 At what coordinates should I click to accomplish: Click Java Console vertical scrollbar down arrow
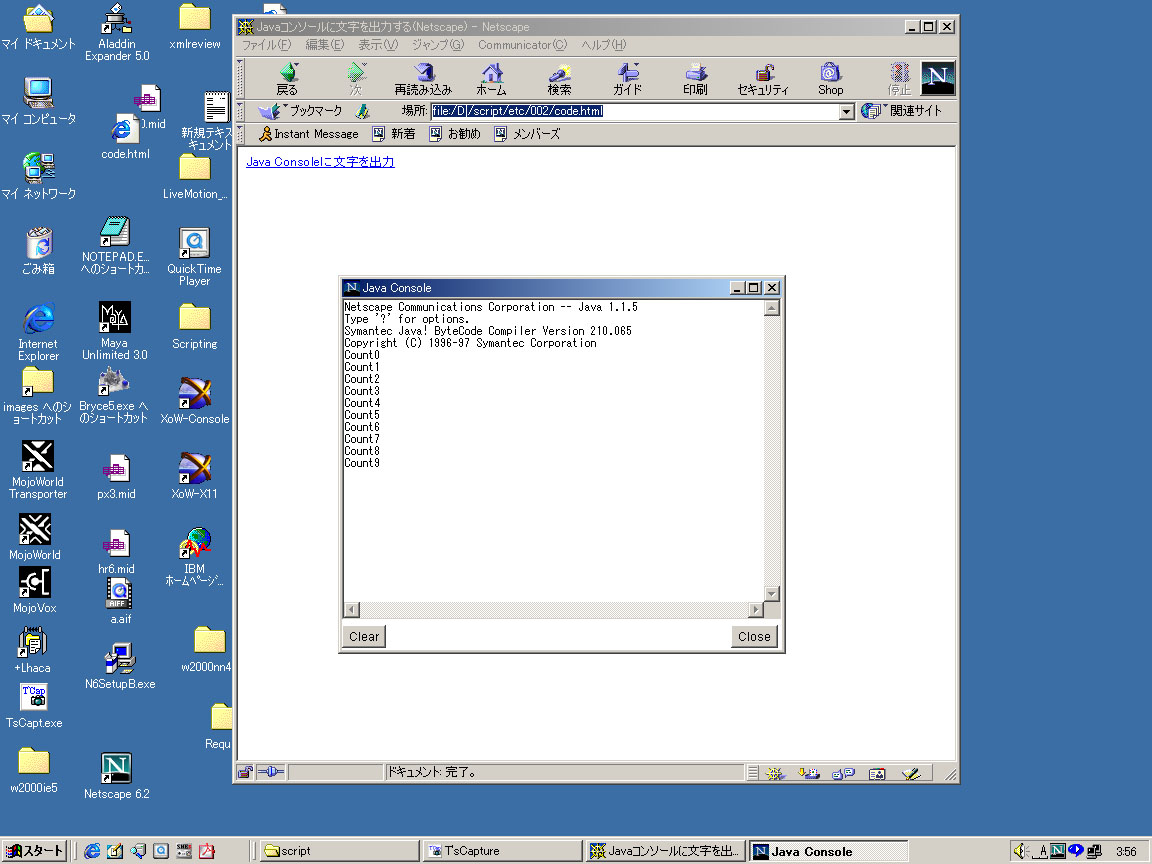point(771,594)
